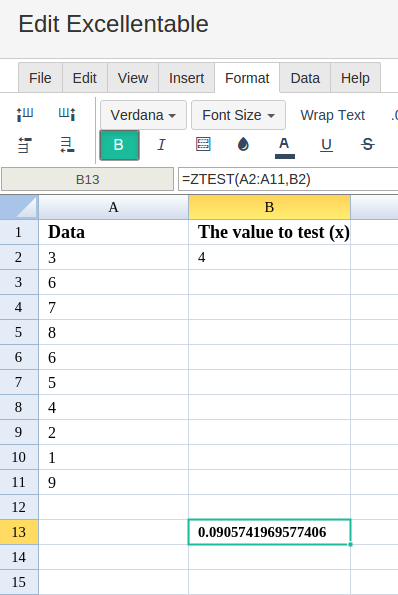
Task: Switch to the Insert tab
Action: (x=186, y=78)
